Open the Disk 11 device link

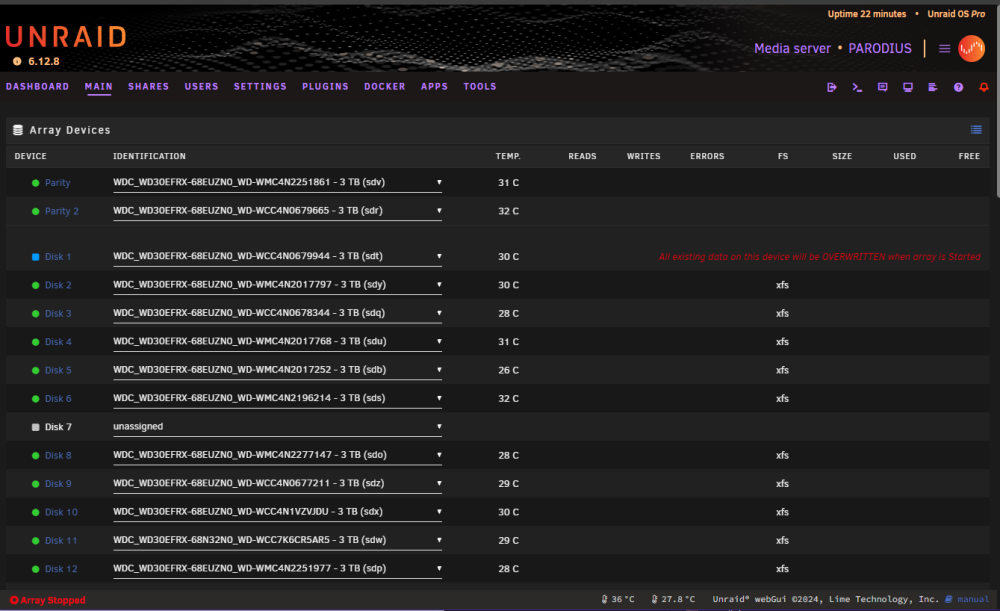(61, 541)
